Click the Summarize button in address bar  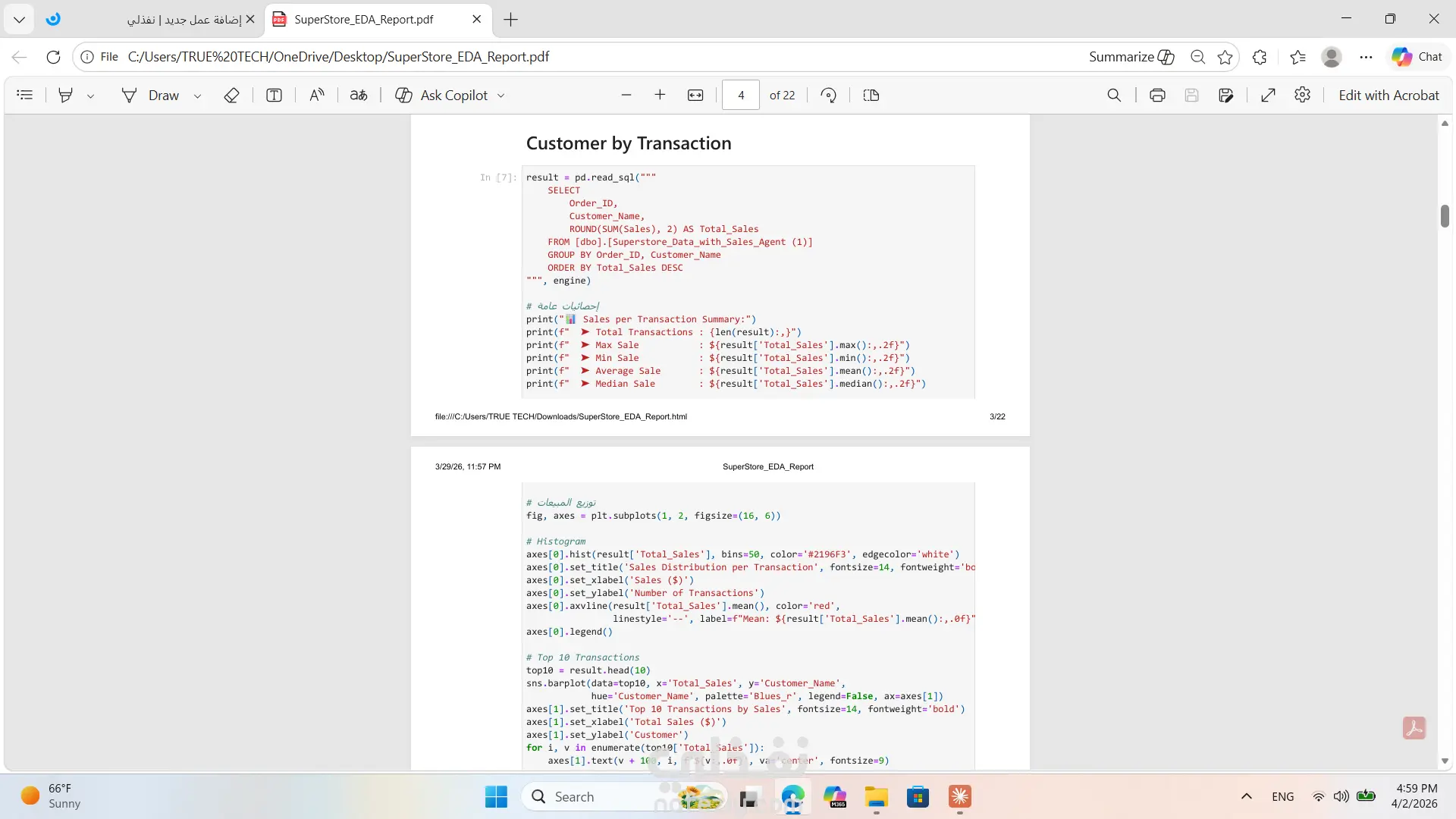[x=1131, y=57]
